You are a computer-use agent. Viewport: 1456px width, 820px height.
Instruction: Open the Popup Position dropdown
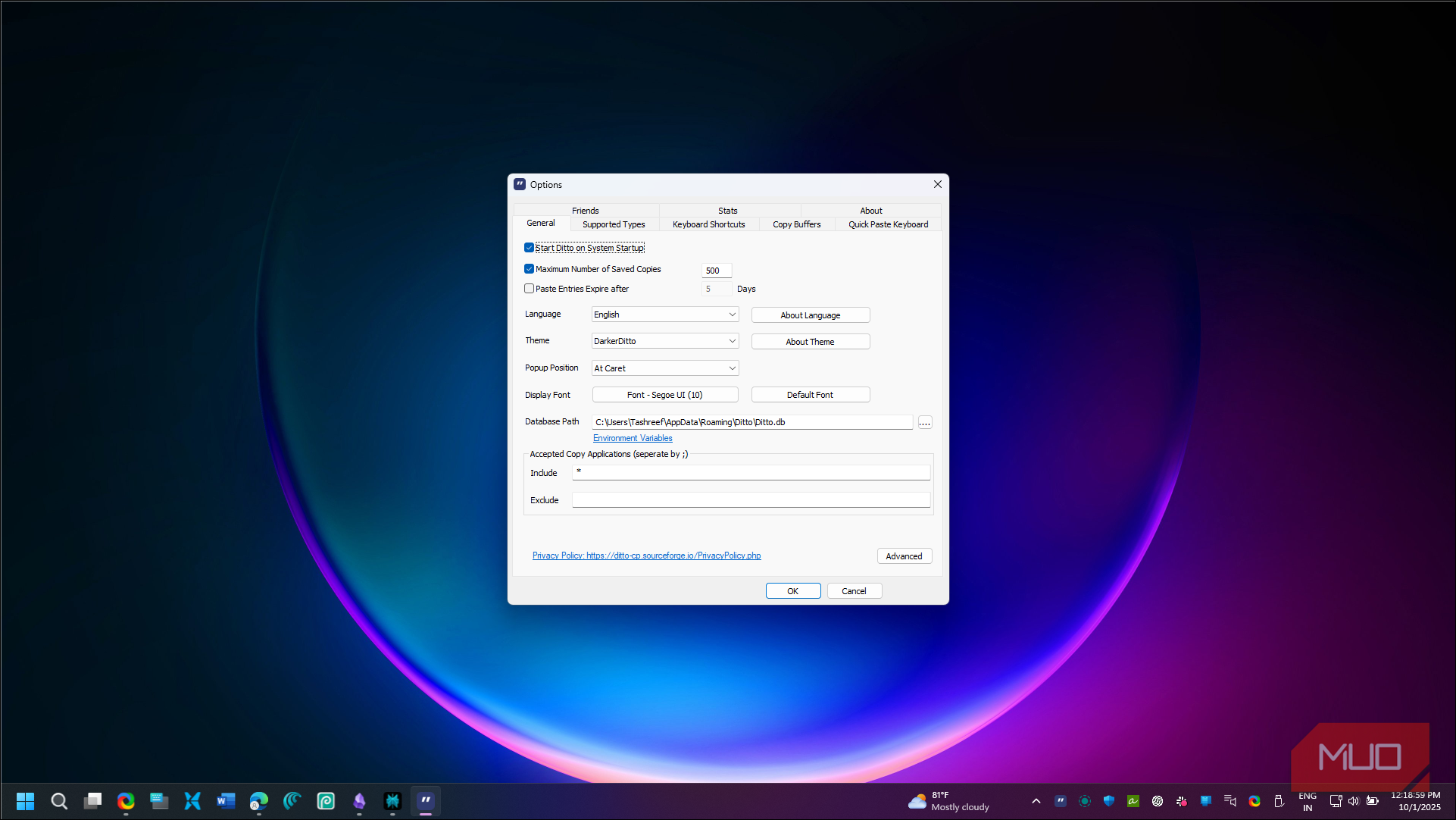click(x=664, y=368)
